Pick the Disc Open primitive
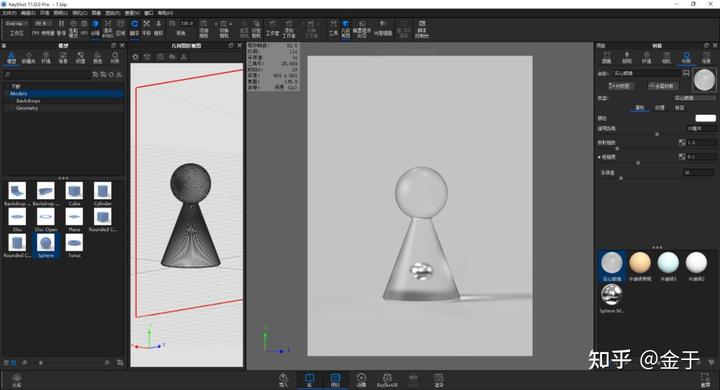The image size is (720, 390). (x=45, y=219)
